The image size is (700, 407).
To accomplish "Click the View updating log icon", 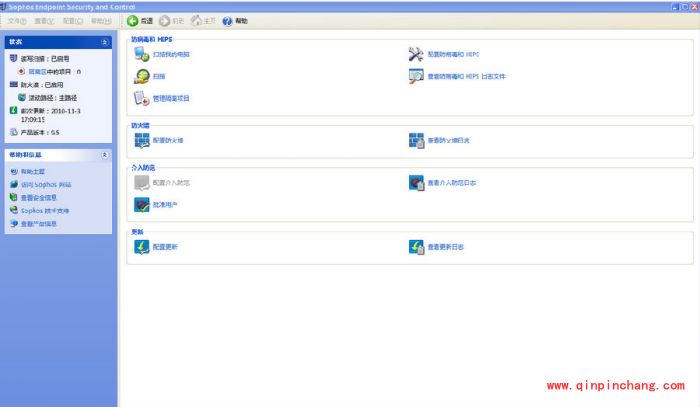I will coord(417,247).
